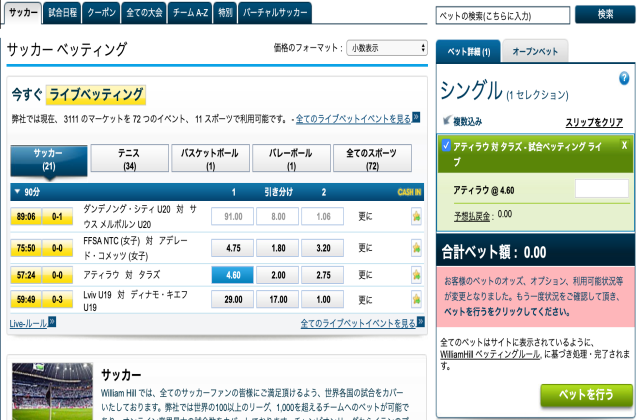The height and width of the screenshot is (420, 640).
Task: Open the 試合日程 tab
Action: pos(63,12)
